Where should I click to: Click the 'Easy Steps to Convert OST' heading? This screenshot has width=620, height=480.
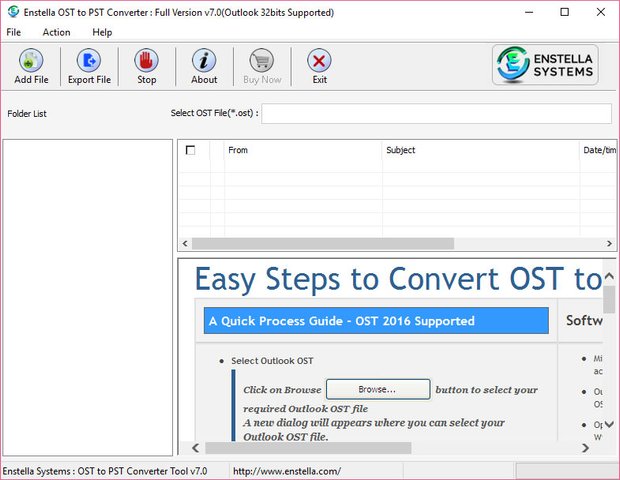(x=398, y=280)
